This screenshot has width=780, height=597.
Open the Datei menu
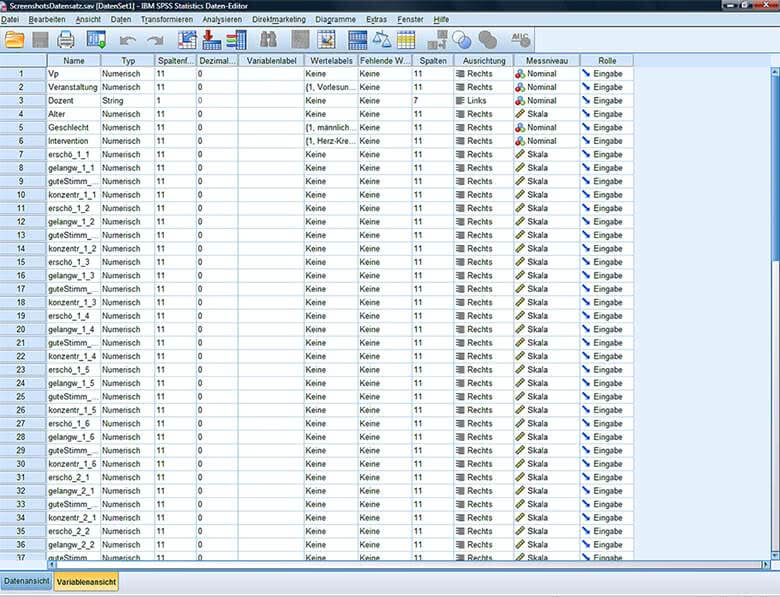pyautogui.click(x=9, y=19)
